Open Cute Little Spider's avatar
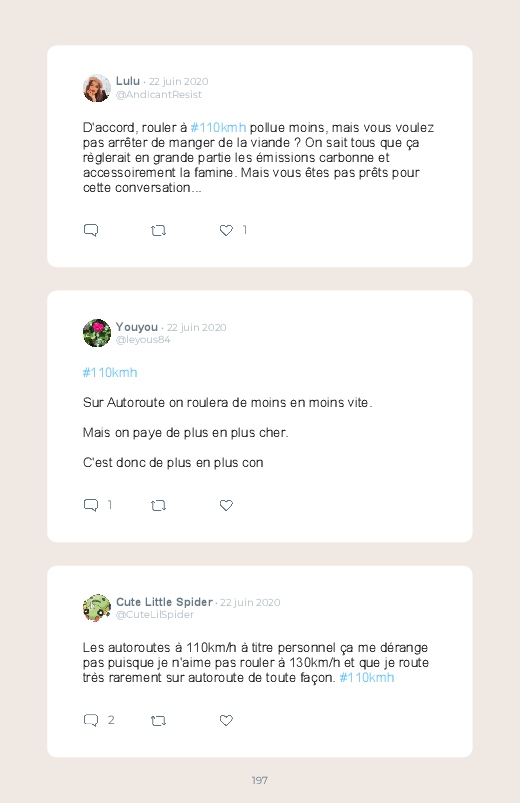This screenshot has width=520, height=803. (x=97, y=608)
